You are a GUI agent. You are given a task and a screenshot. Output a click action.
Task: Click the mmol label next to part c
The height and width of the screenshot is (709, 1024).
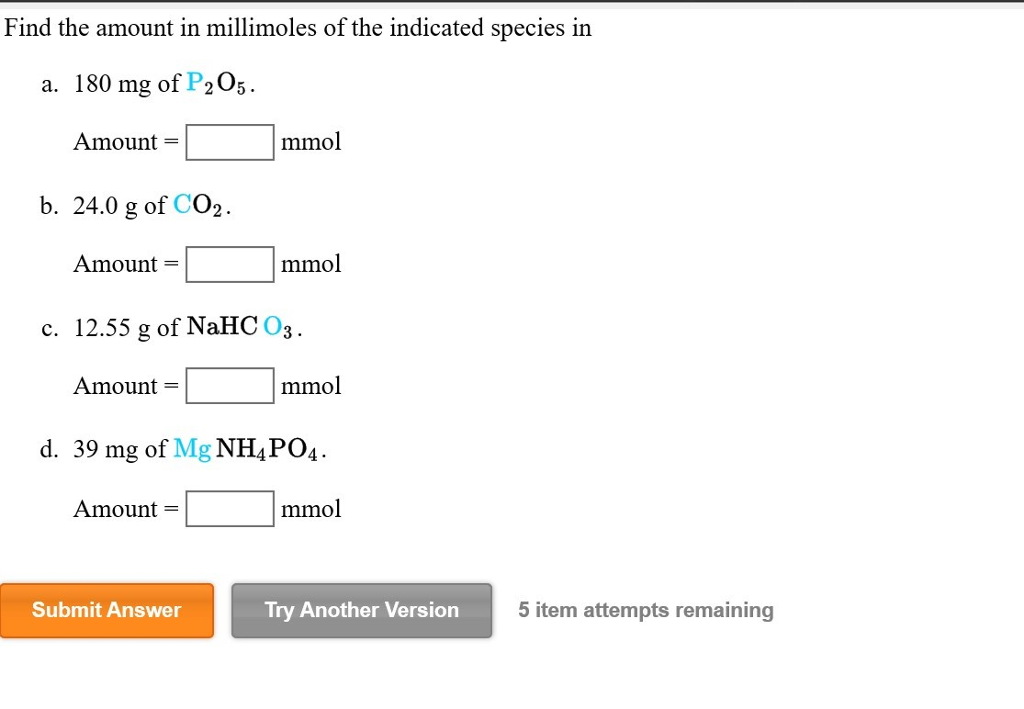[311, 385]
